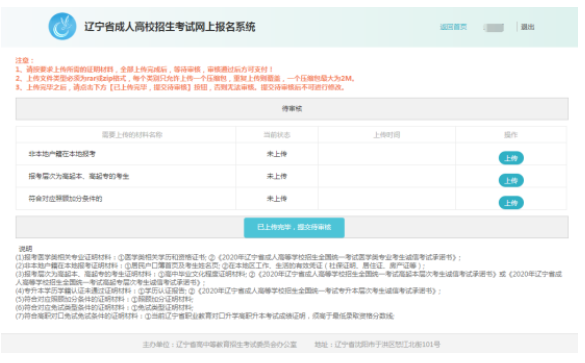
Task: Click the 上传时间 column header
Action: tap(387, 135)
